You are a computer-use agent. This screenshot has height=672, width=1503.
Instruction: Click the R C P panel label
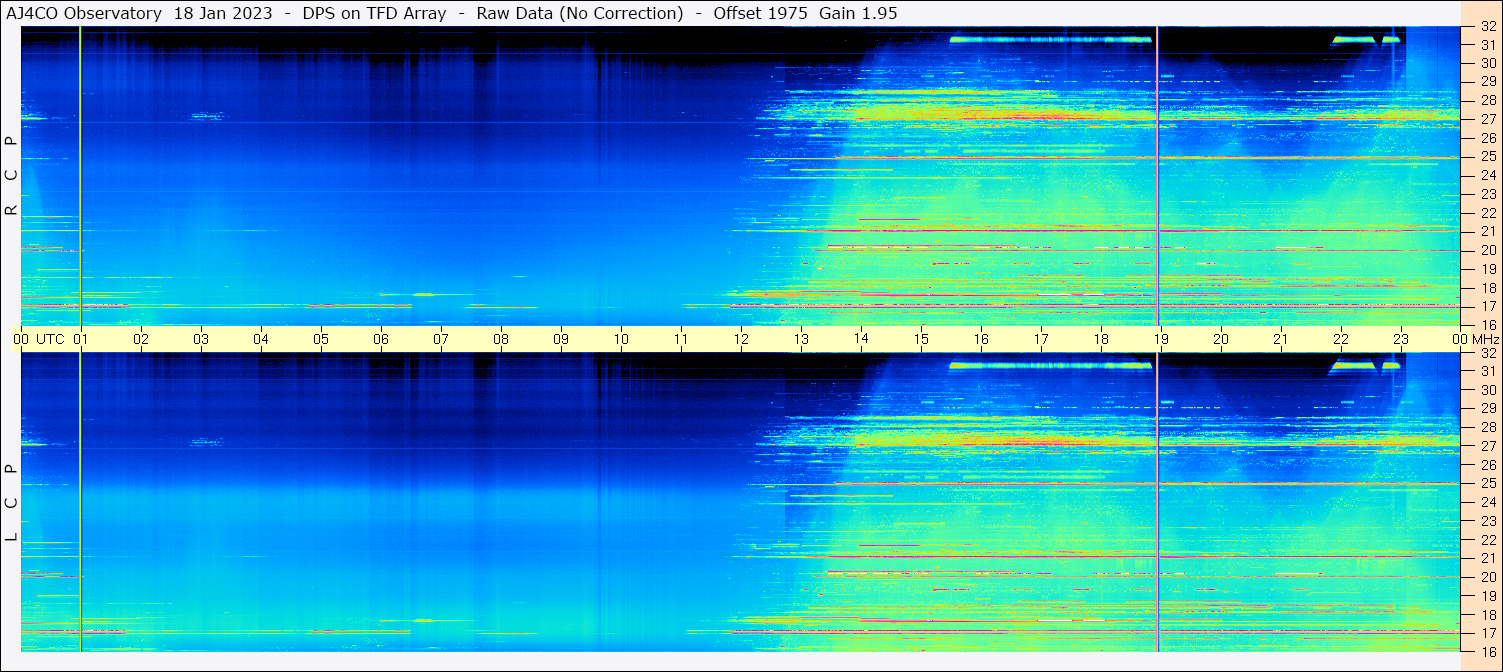pos(11,175)
